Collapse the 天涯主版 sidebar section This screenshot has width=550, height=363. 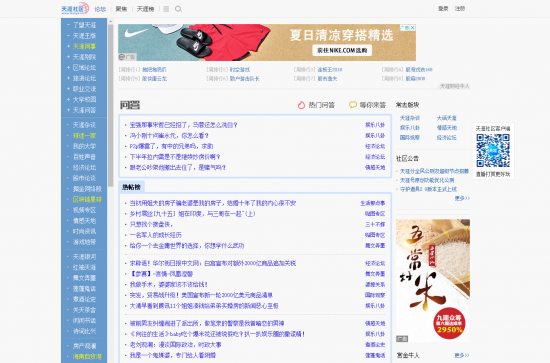coord(68,36)
